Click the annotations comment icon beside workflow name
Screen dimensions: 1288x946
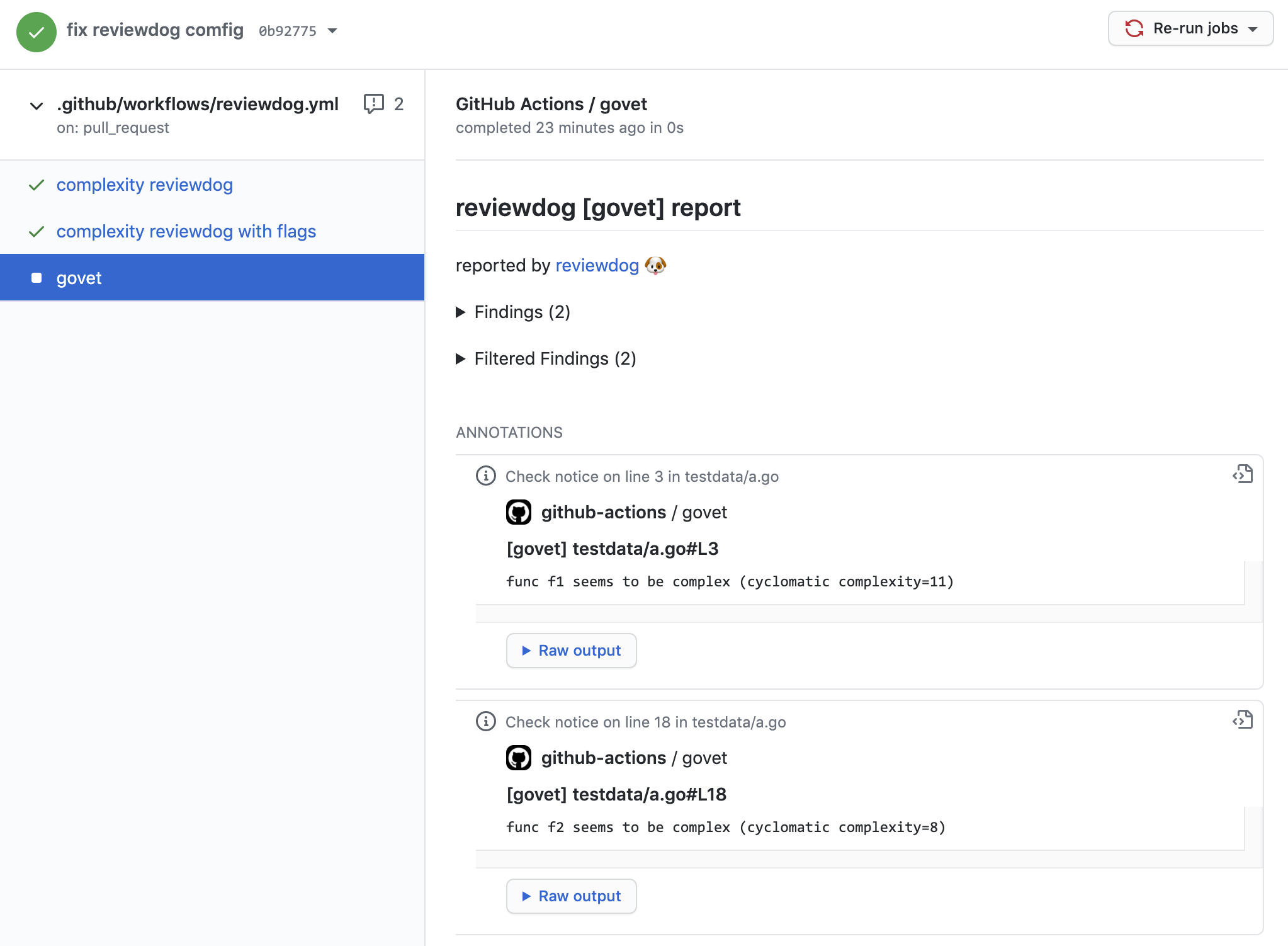coord(373,104)
